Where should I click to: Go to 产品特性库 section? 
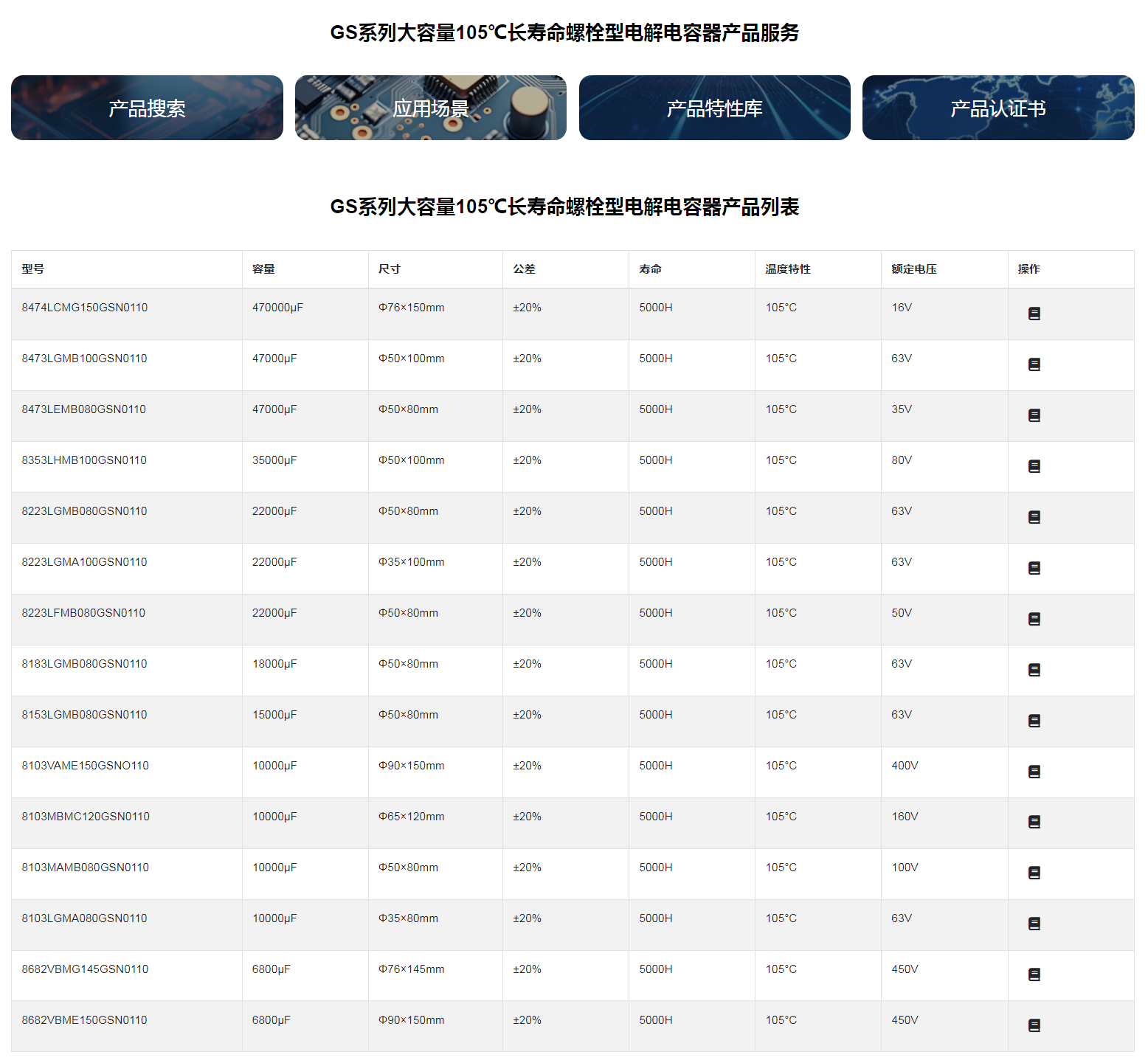point(714,108)
